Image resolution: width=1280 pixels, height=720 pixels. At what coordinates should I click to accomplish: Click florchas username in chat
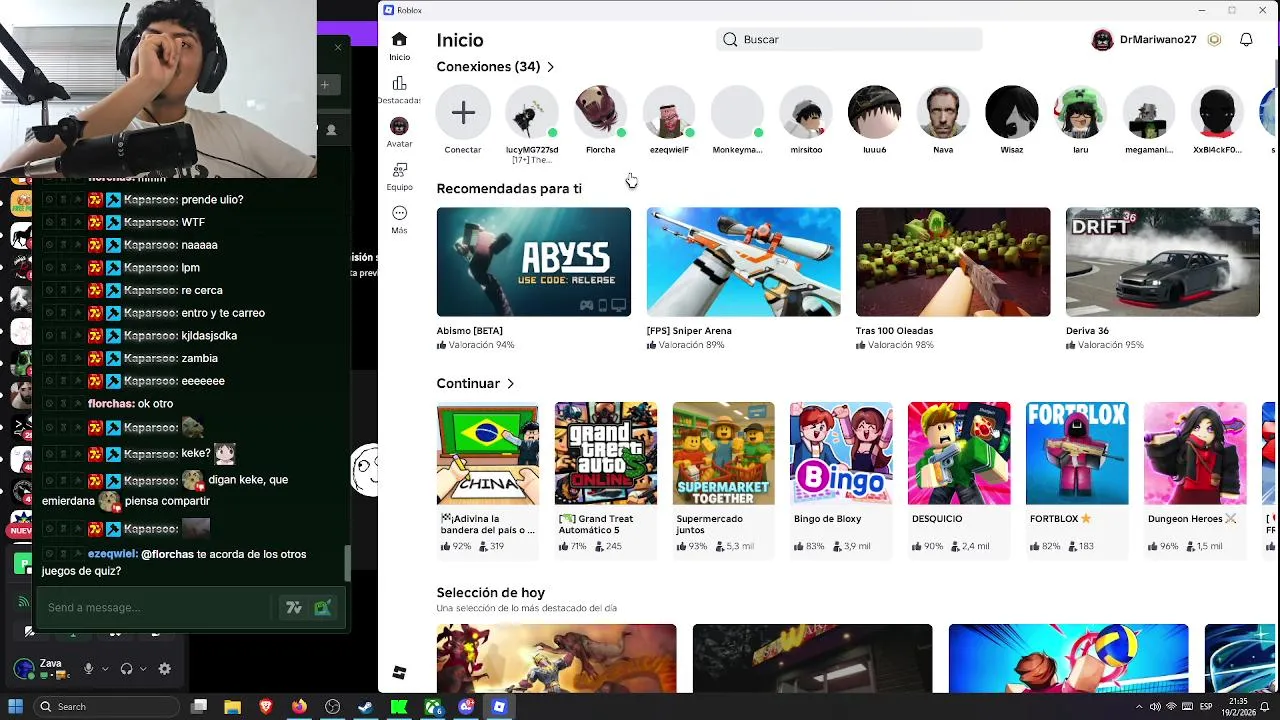pos(110,404)
